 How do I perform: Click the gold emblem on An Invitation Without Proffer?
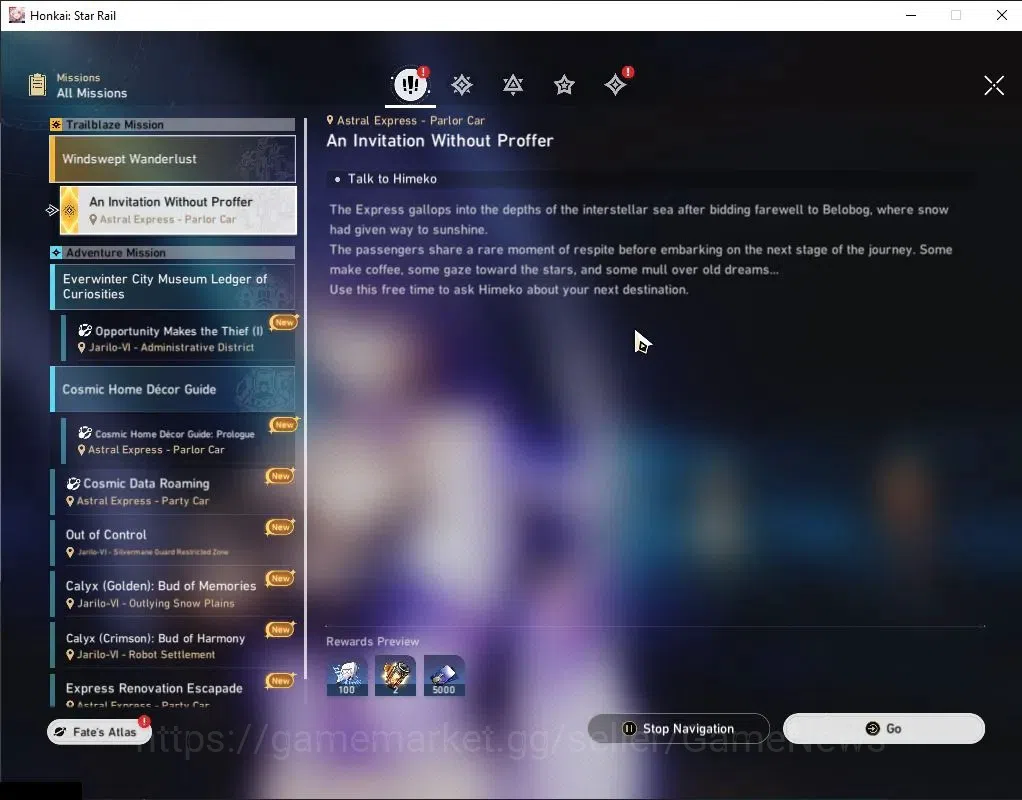tap(70, 210)
